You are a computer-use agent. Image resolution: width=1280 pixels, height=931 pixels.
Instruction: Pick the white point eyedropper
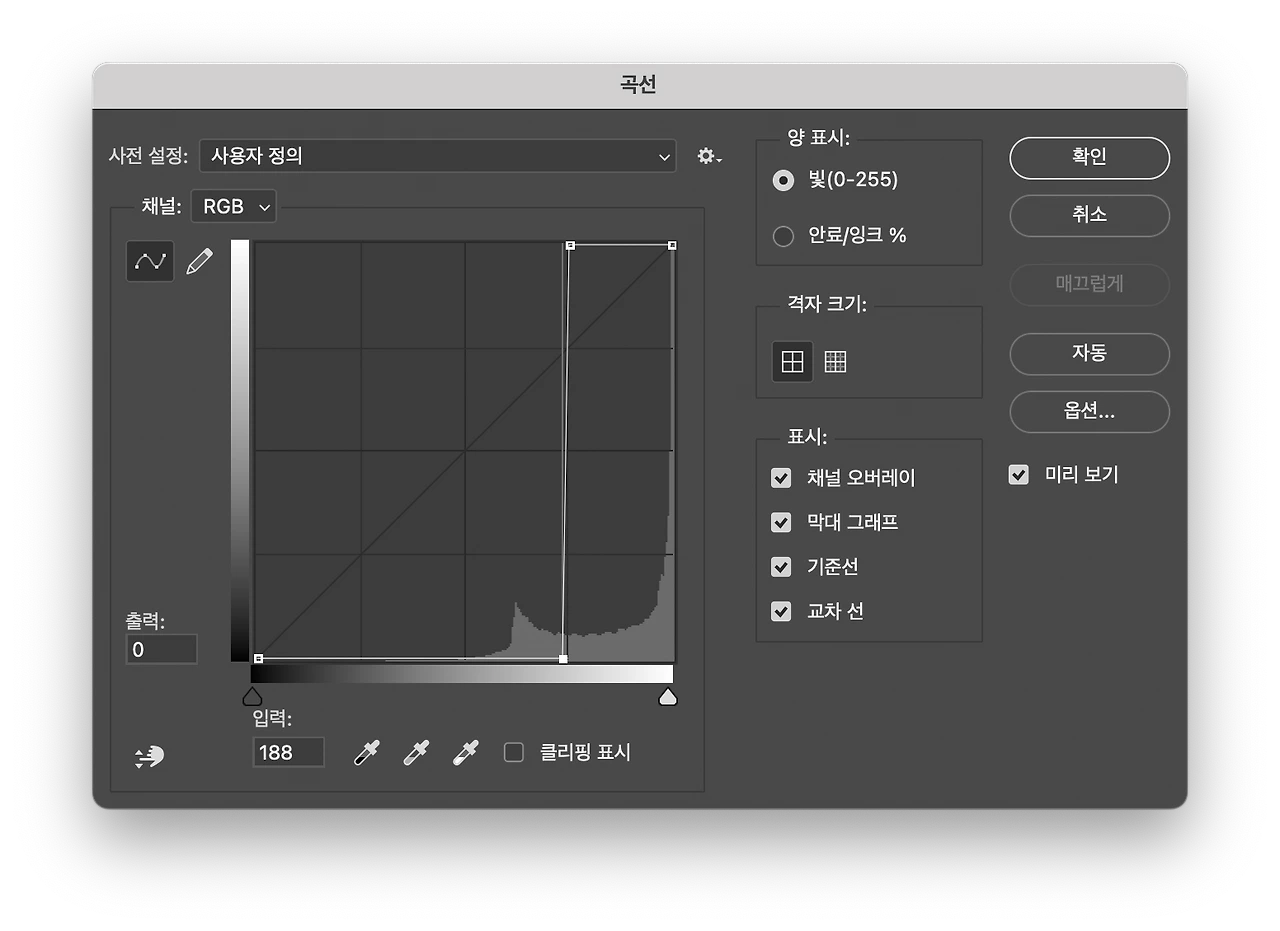[x=465, y=753]
